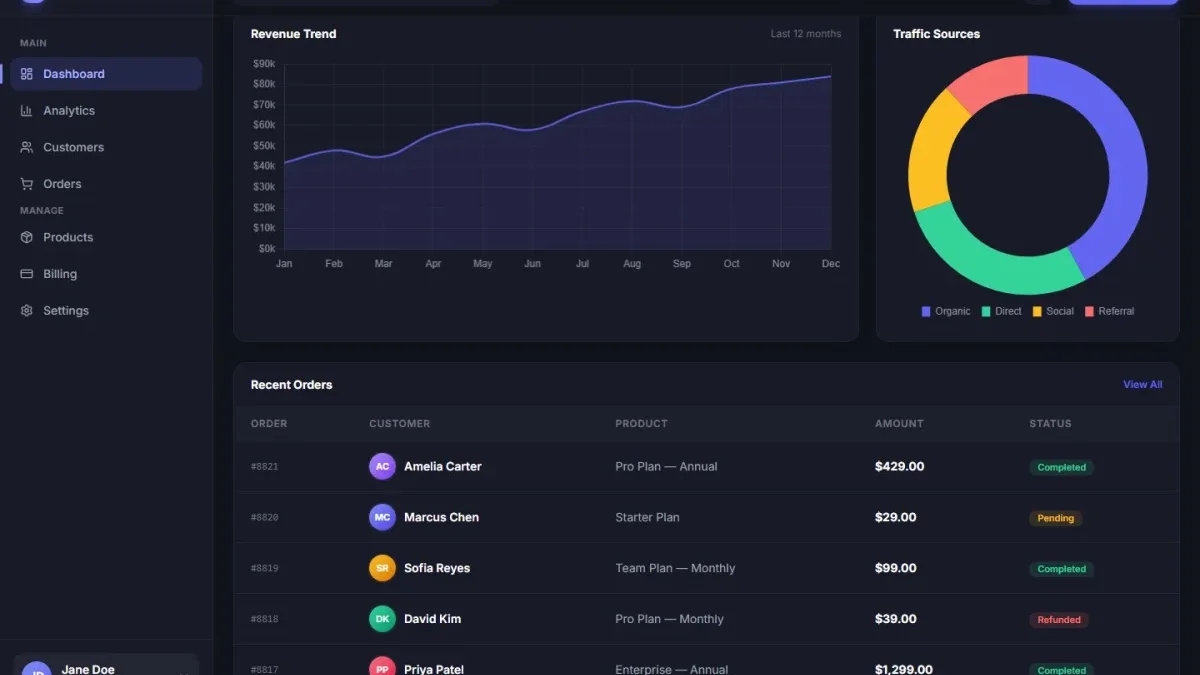Click the Team Plan — Monthly product

pyautogui.click(x=675, y=568)
